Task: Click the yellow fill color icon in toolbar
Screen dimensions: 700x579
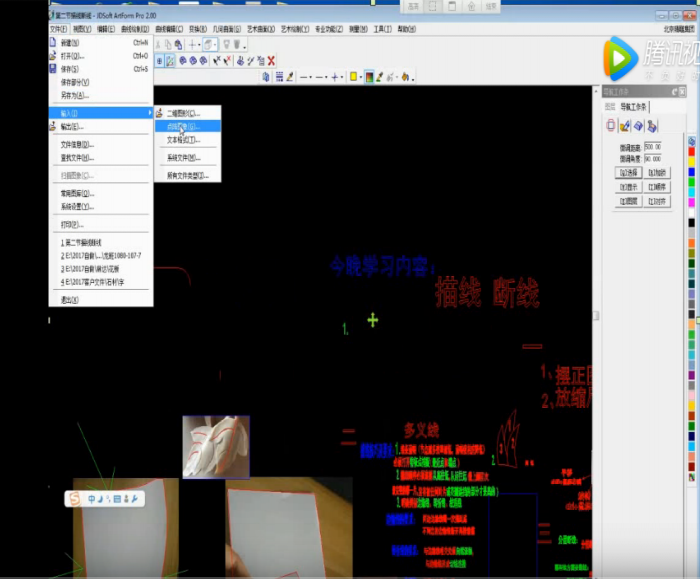Action: (354, 77)
